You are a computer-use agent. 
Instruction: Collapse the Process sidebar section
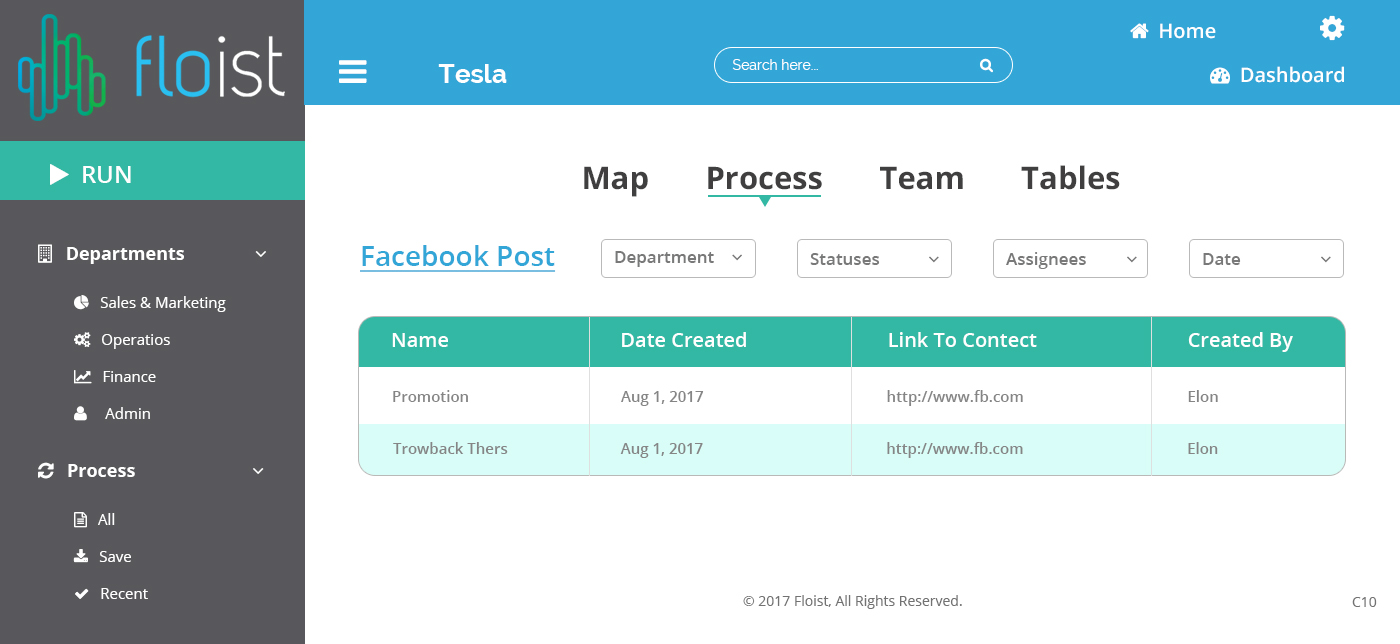(258, 471)
